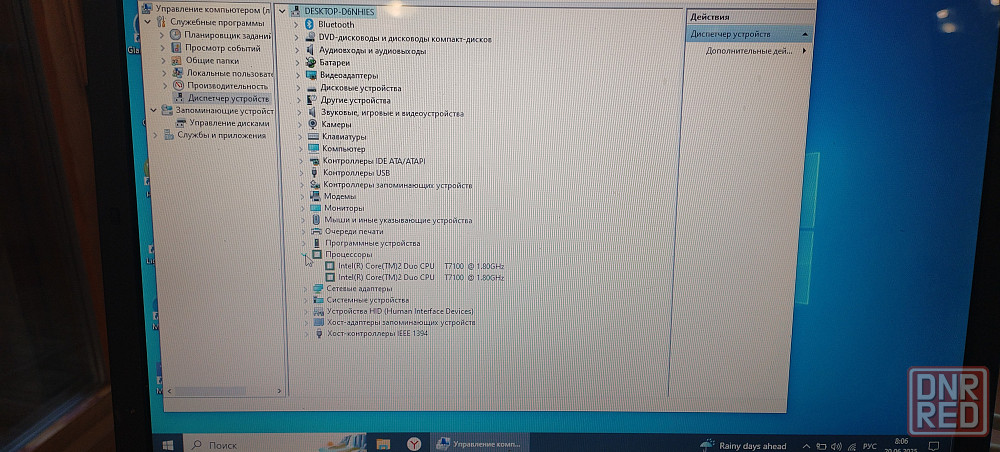This screenshot has height=452, width=1000.
Task: Select Хост-адаптеры запоминающих устройств row
Action: pos(401,323)
